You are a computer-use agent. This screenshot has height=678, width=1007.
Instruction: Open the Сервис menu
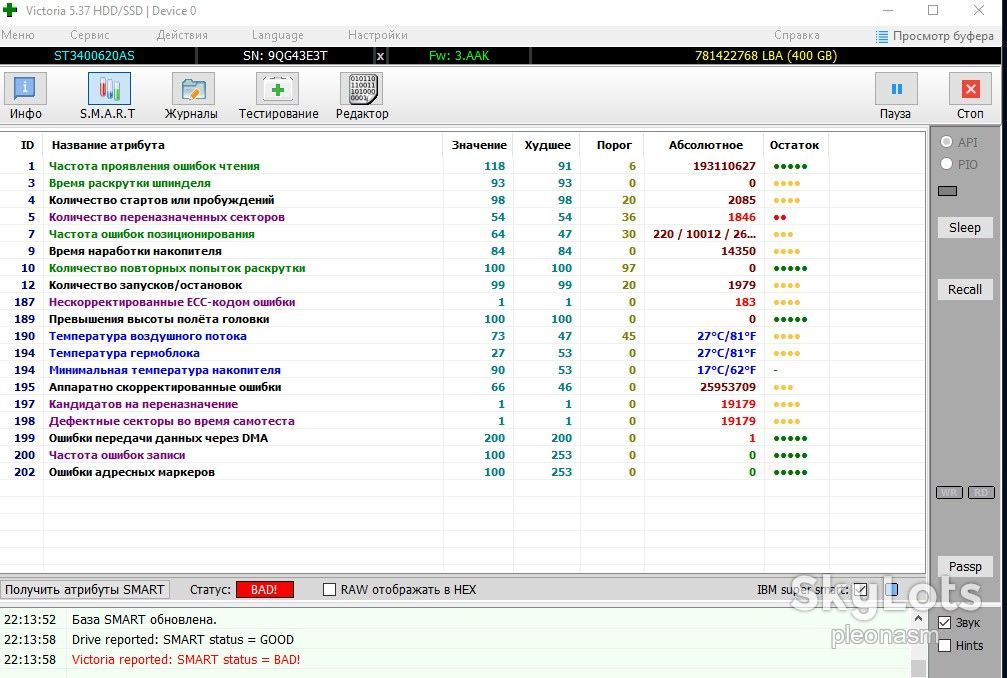pyautogui.click(x=90, y=35)
